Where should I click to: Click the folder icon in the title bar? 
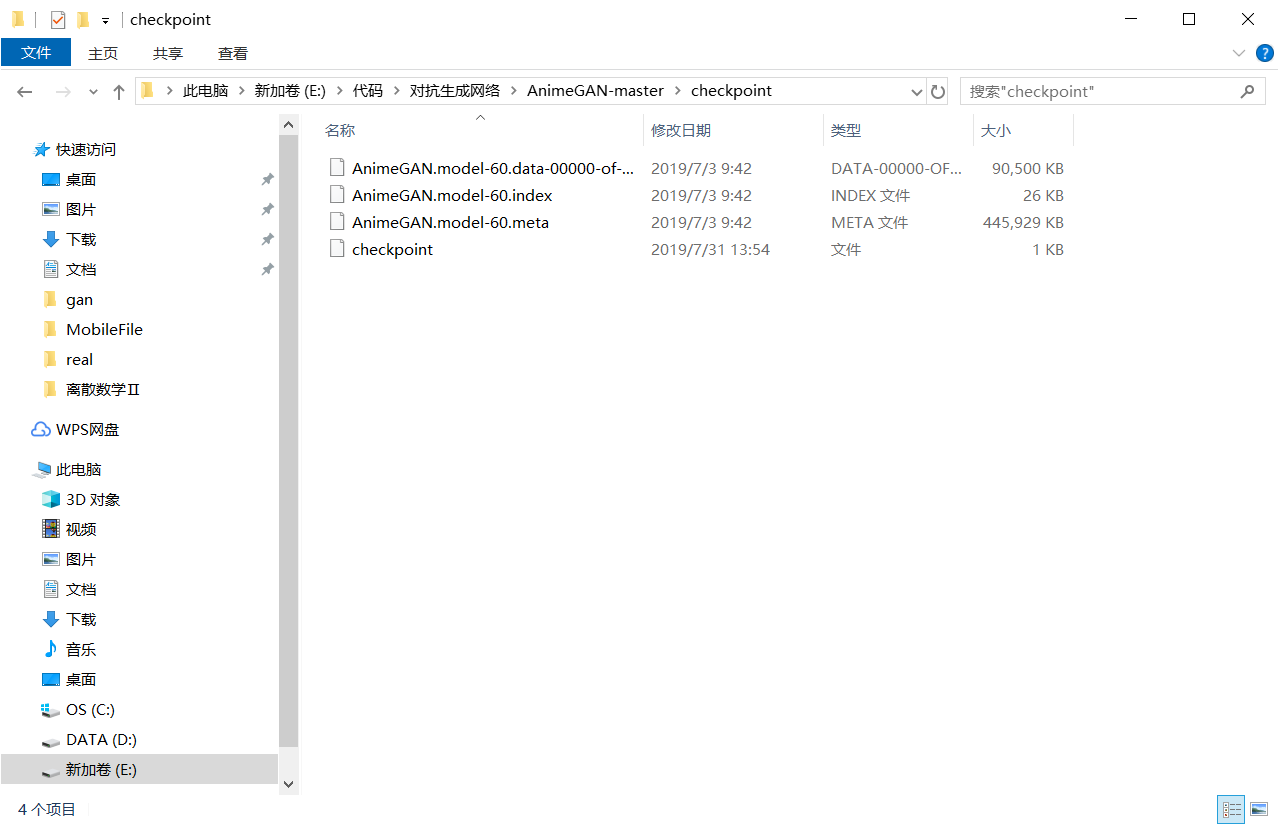tap(18, 19)
